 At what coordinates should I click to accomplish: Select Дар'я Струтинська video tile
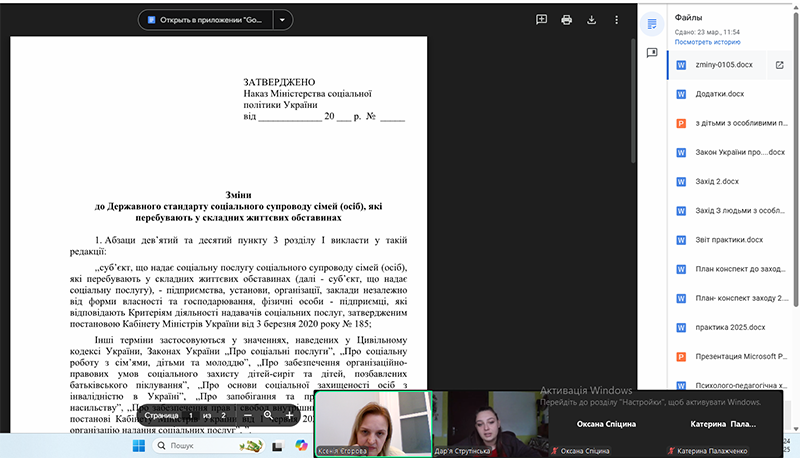pyautogui.click(x=491, y=424)
